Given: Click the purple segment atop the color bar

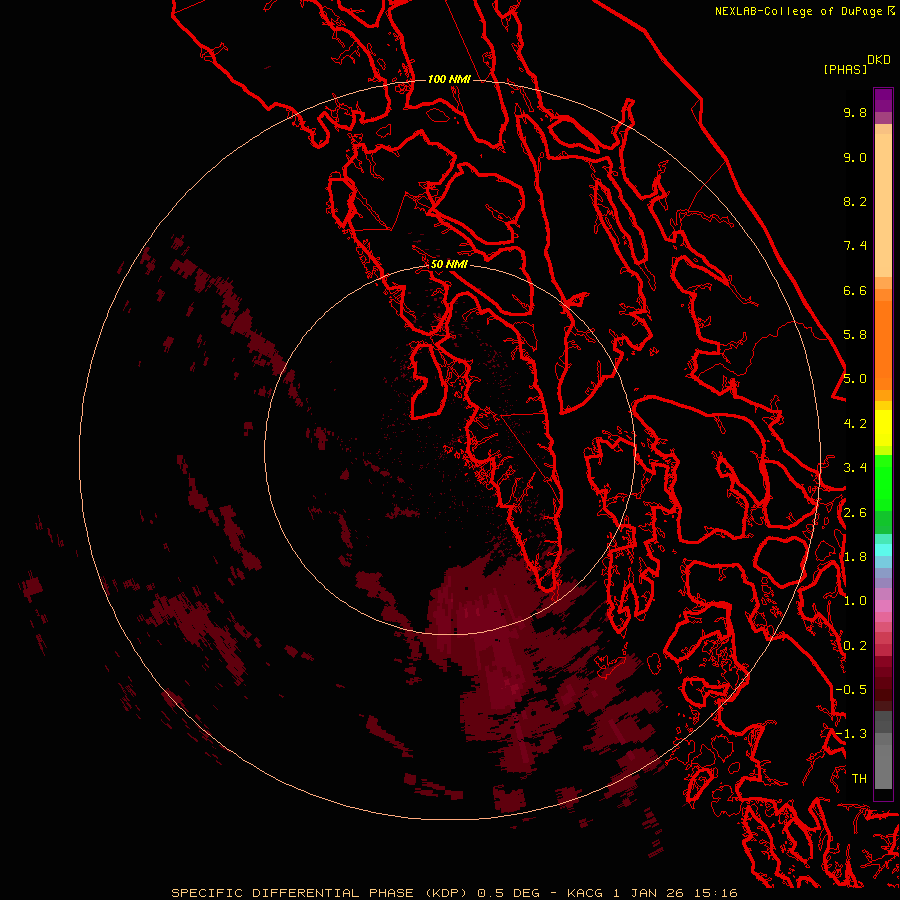Looking at the screenshot, I should pyautogui.click(x=883, y=100).
